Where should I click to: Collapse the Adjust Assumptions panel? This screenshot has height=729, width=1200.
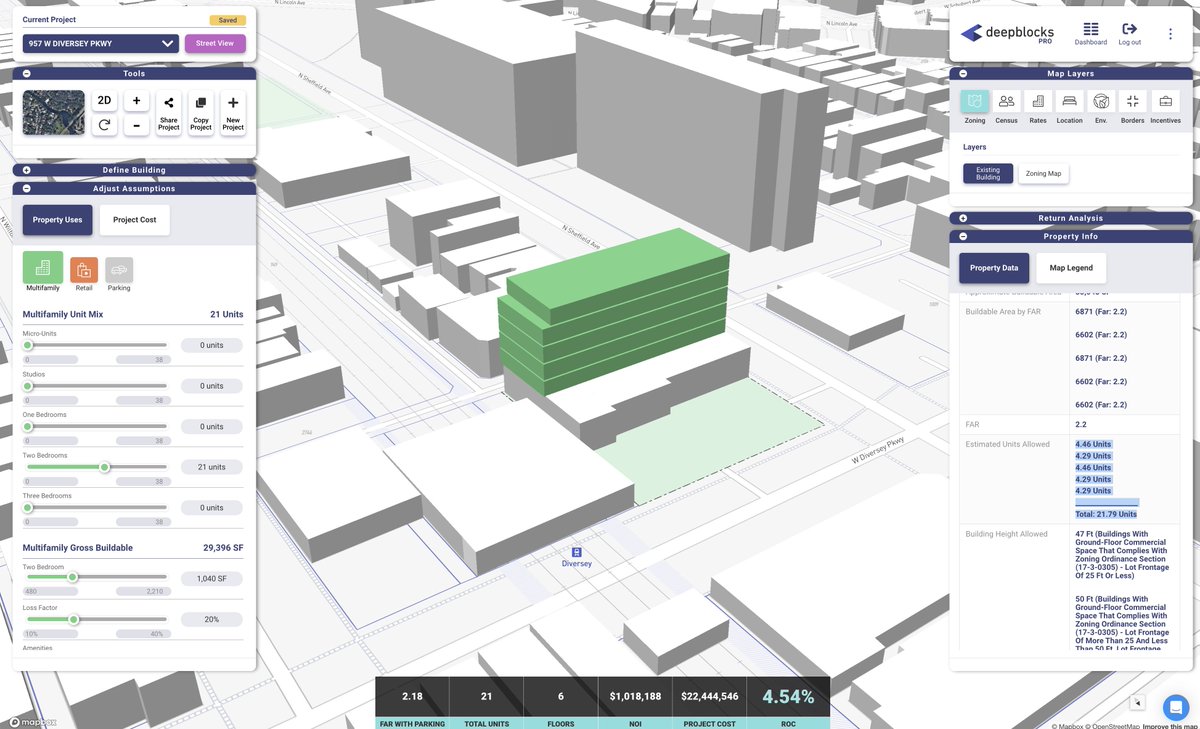[x=27, y=188]
